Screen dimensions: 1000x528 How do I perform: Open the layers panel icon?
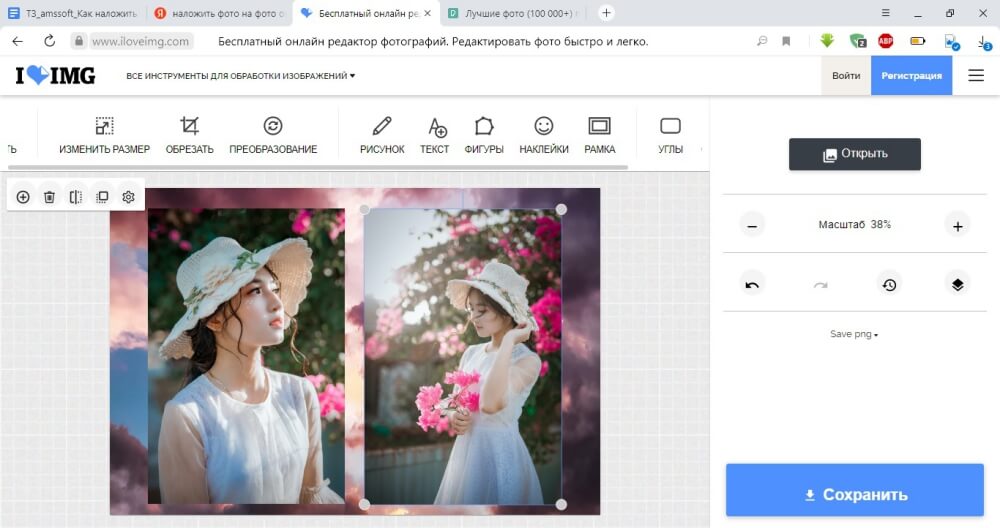click(957, 284)
